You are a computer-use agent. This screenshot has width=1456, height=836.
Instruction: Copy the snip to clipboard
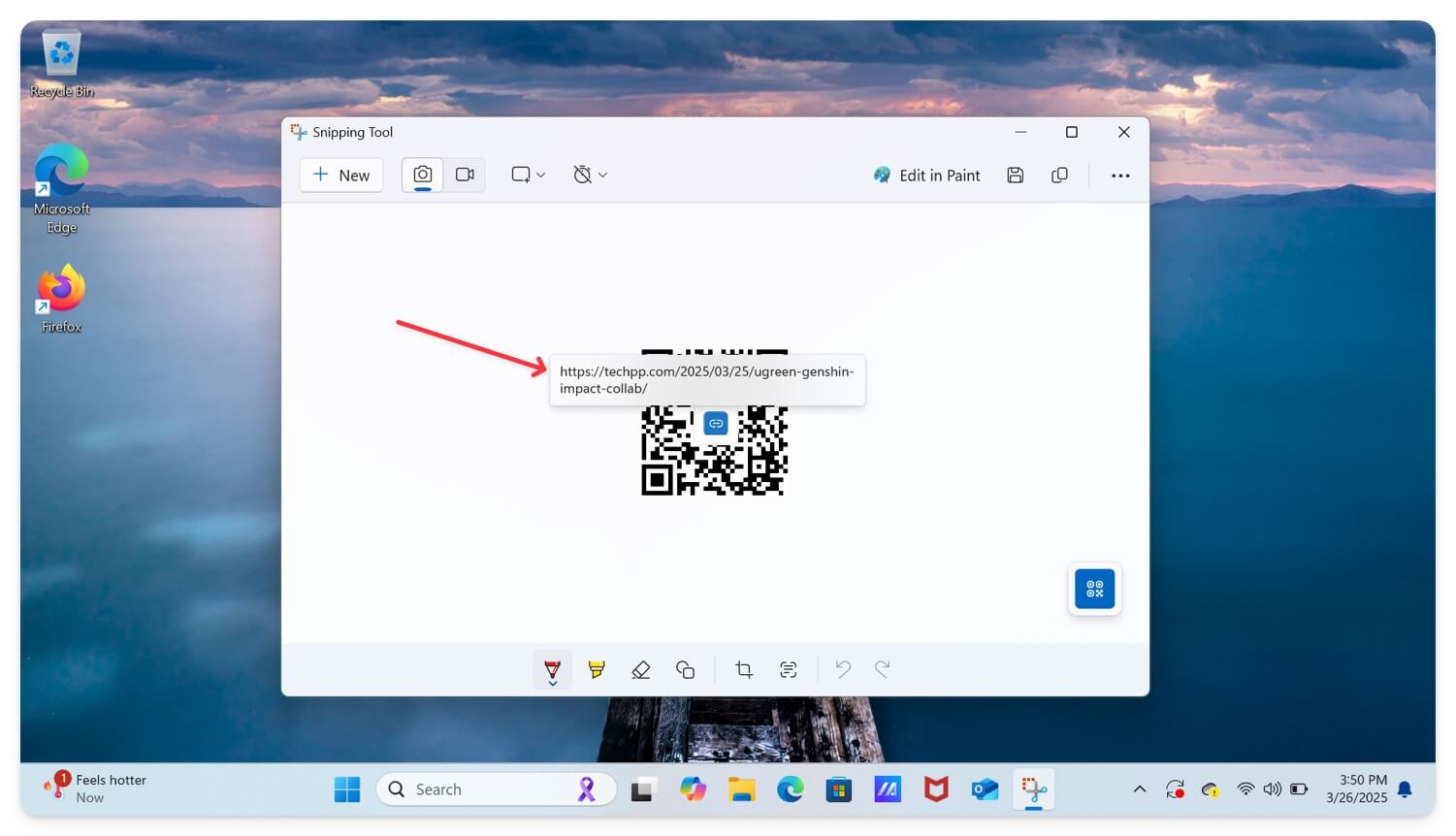click(x=1059, y=175)
